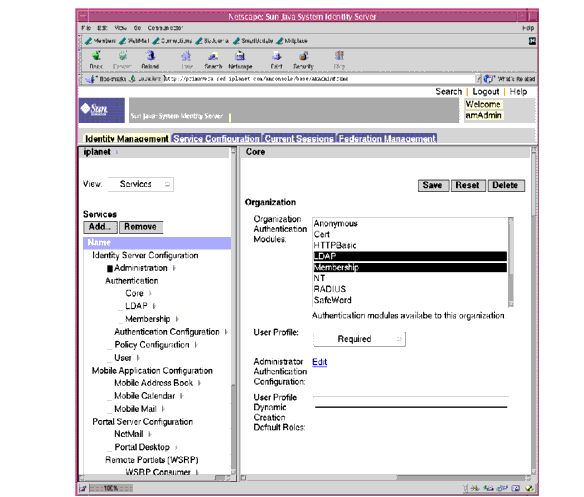This screenshot has height=497, width=584.
Task: Click the Search toolbar icon in Netscape
Action: tap(213, 56)
